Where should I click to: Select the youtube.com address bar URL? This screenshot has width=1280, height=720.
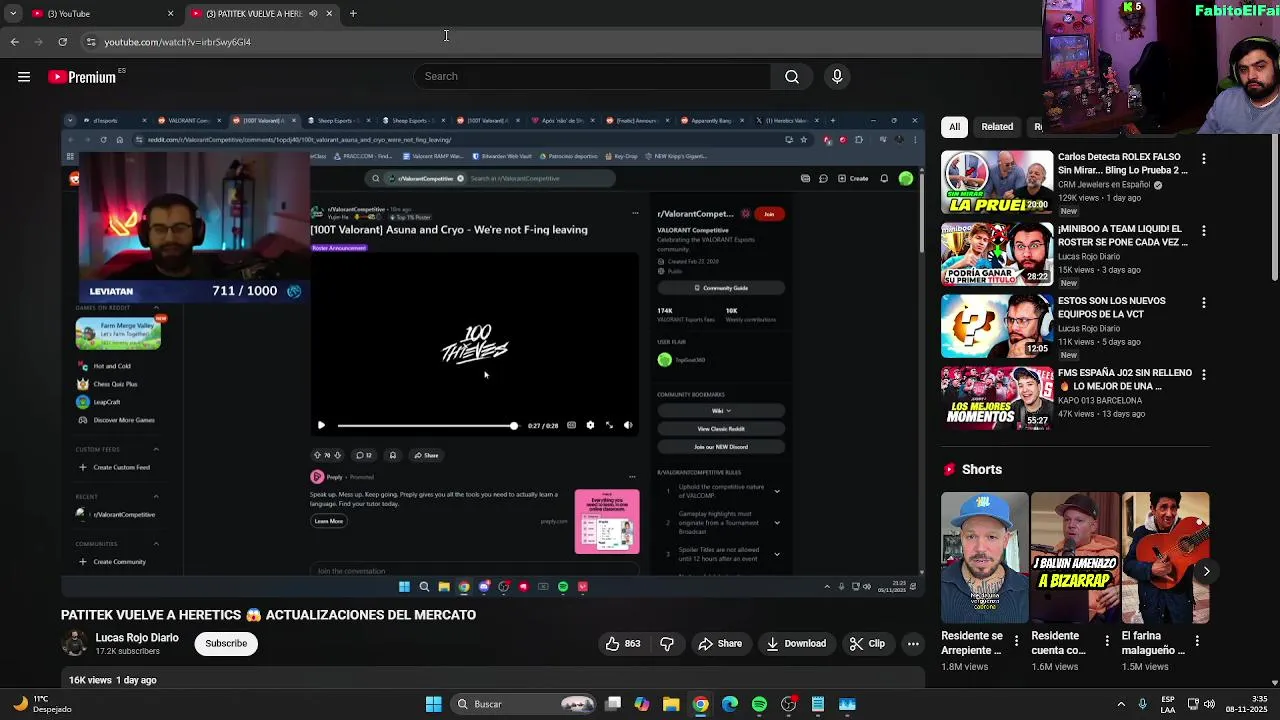178,42
